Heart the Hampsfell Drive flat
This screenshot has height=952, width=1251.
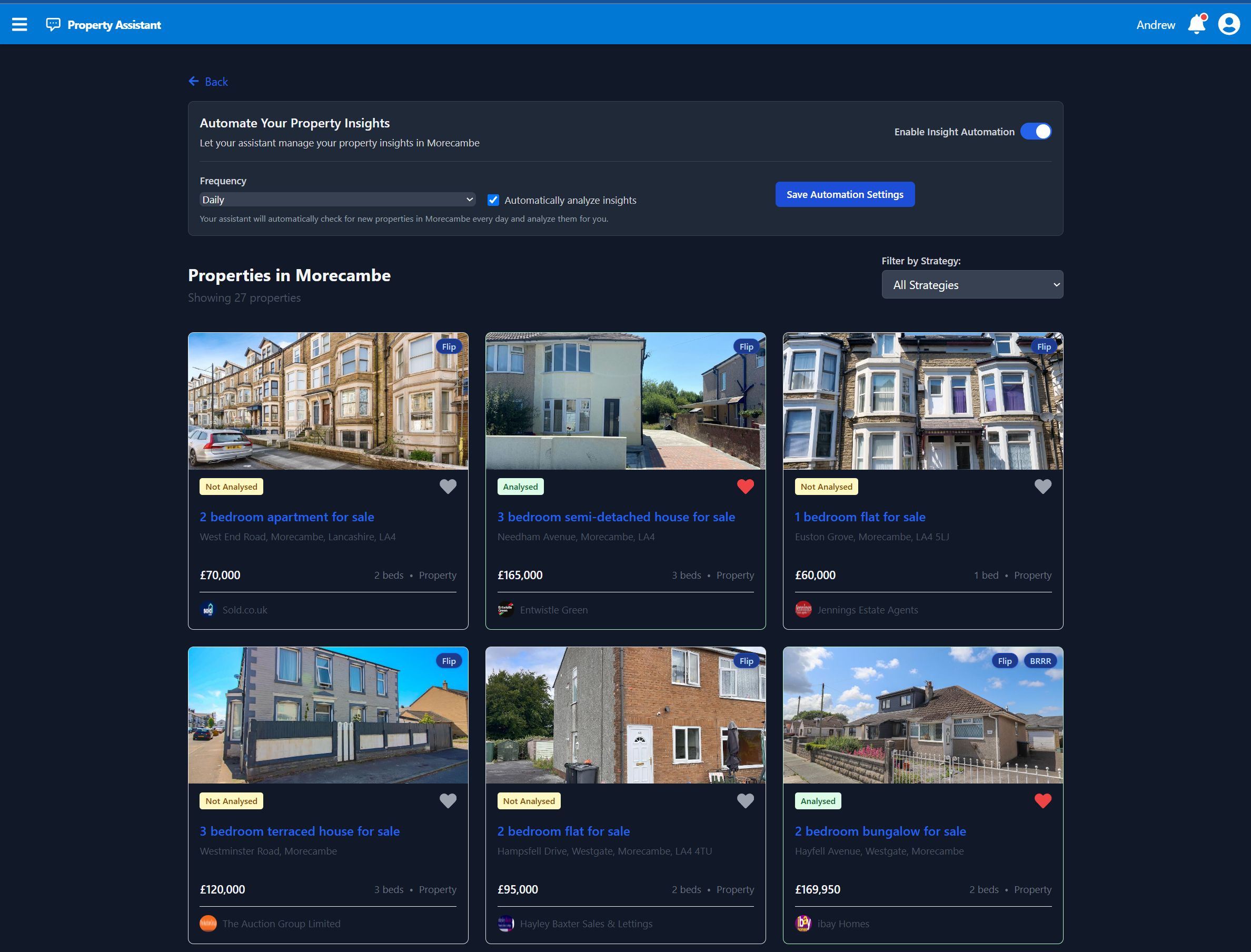pyautogui.click(x=745, y=801)
